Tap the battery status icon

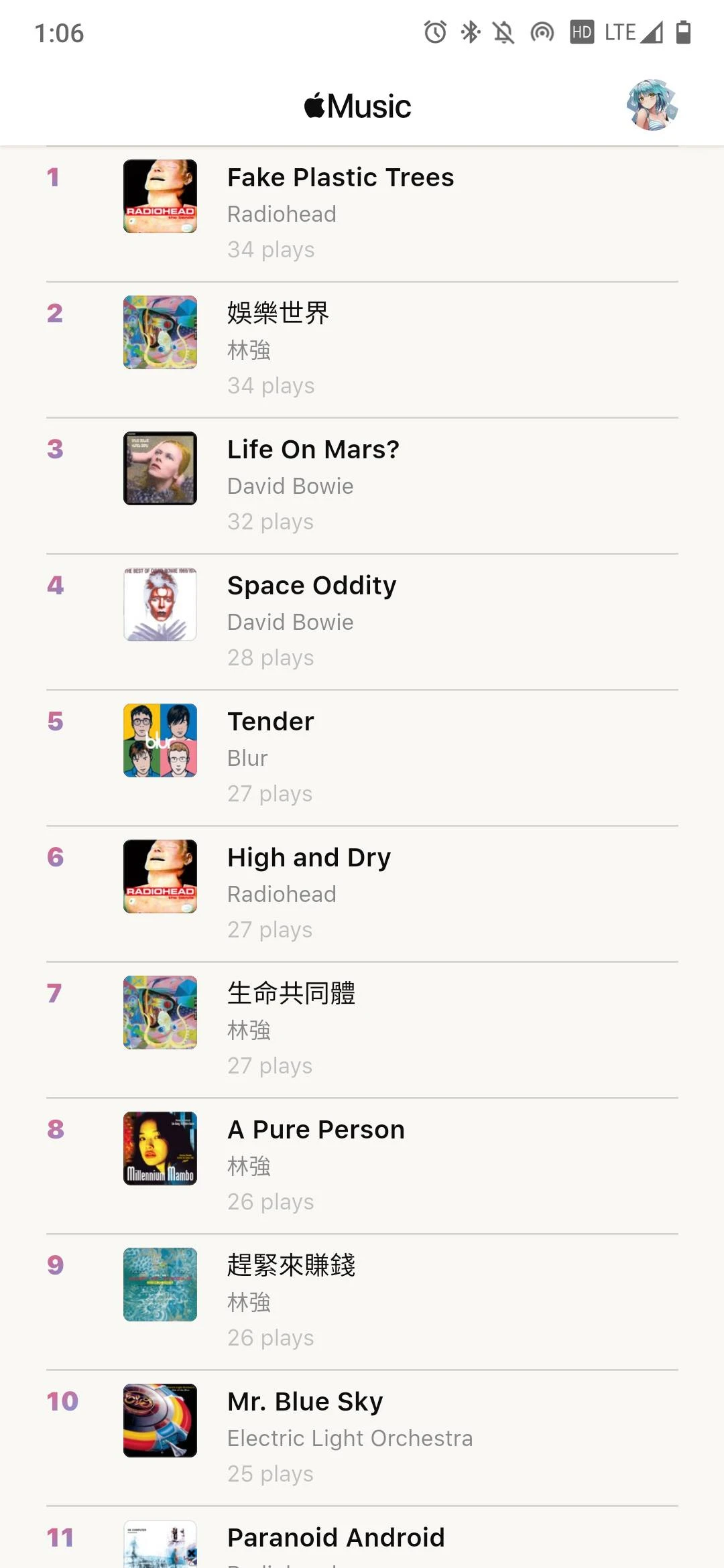[683, 31]
